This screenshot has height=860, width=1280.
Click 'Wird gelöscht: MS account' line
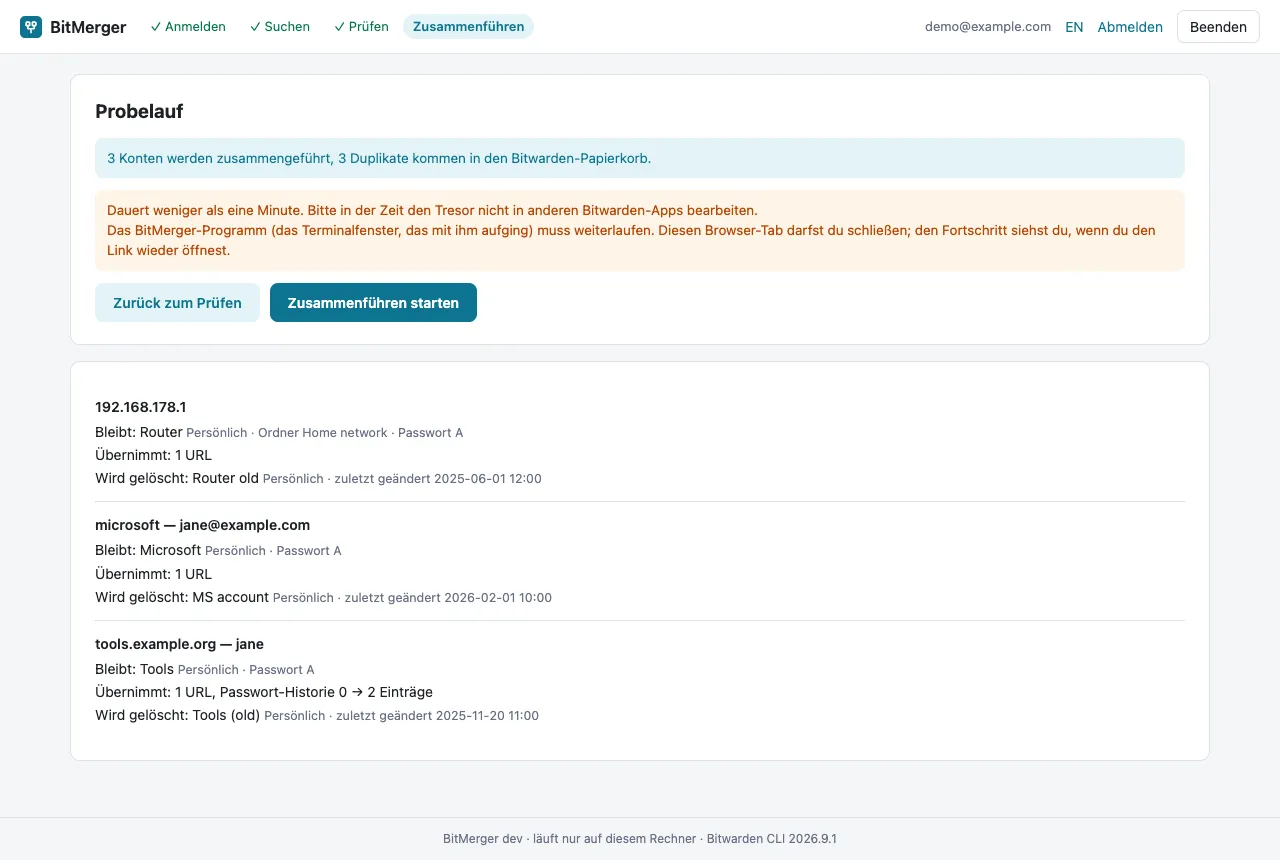pyautogui.click(x=323, y=597)
